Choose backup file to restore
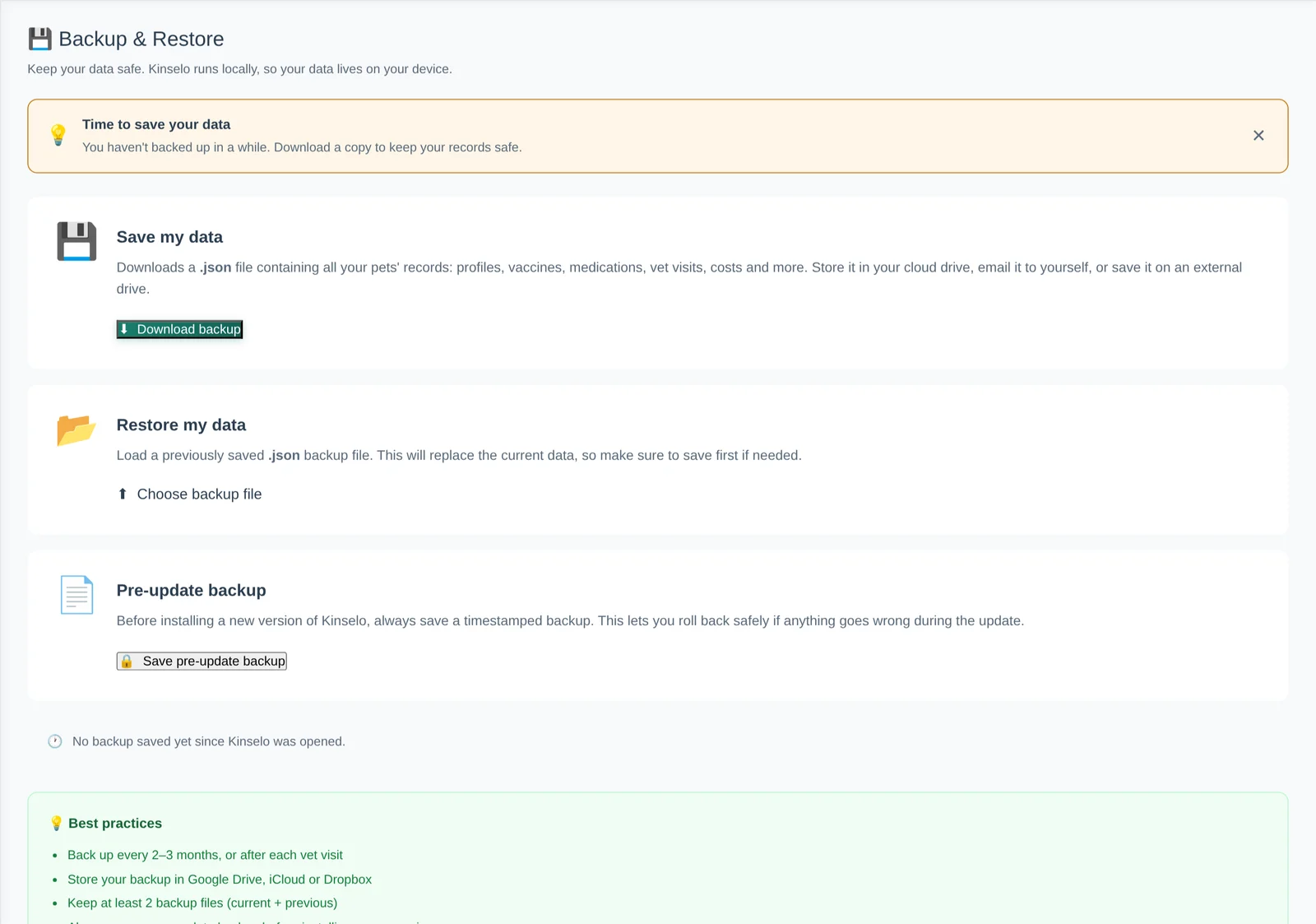Screen dimensions: 1316x924 point(189,494)
